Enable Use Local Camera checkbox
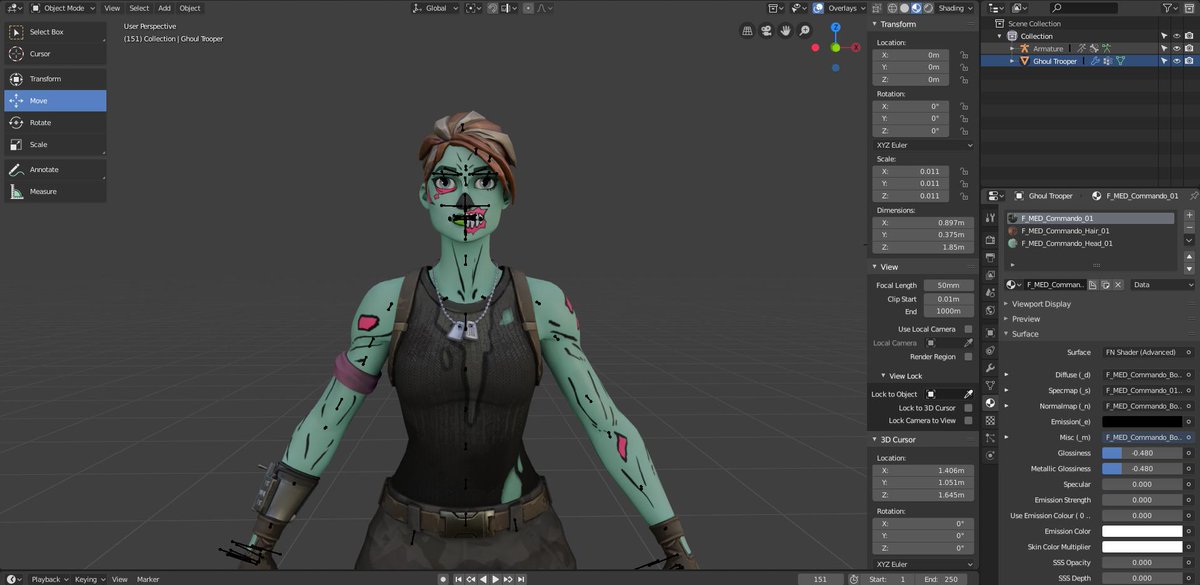 coord(968,329)
